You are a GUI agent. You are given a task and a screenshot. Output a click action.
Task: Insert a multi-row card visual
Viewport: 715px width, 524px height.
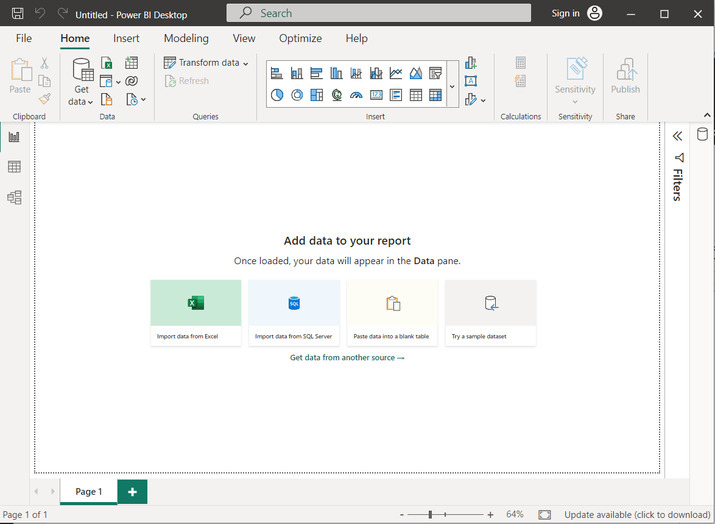pyautogui.click(x=396, y=95)
